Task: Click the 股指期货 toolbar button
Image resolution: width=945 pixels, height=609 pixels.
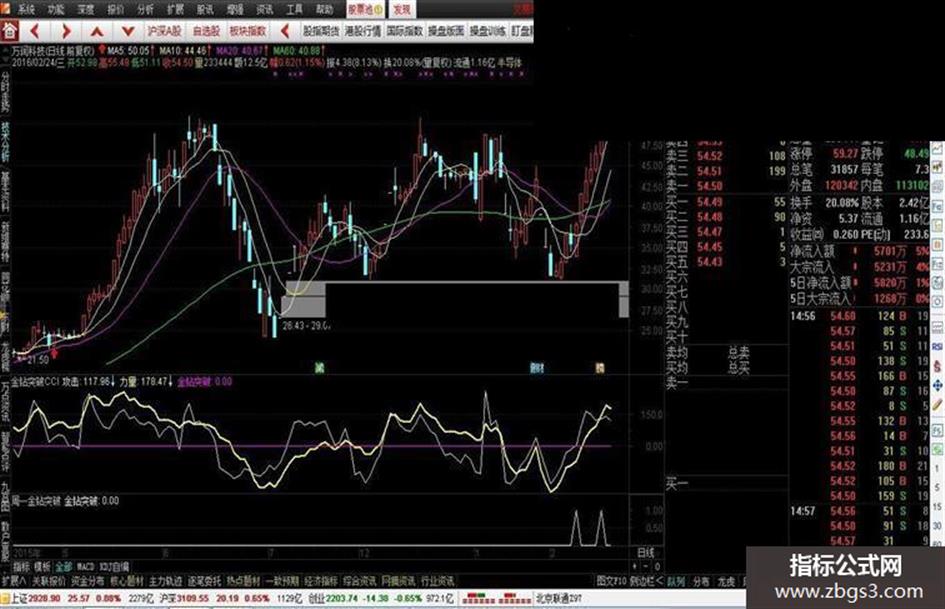Action: (x=321, y=30)
